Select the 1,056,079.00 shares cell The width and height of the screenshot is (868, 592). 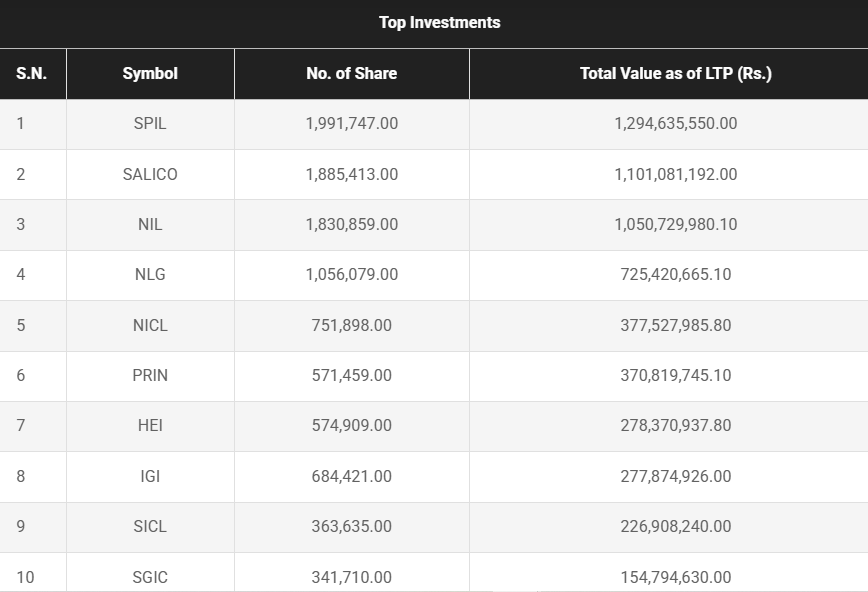(x=351, y=274)
